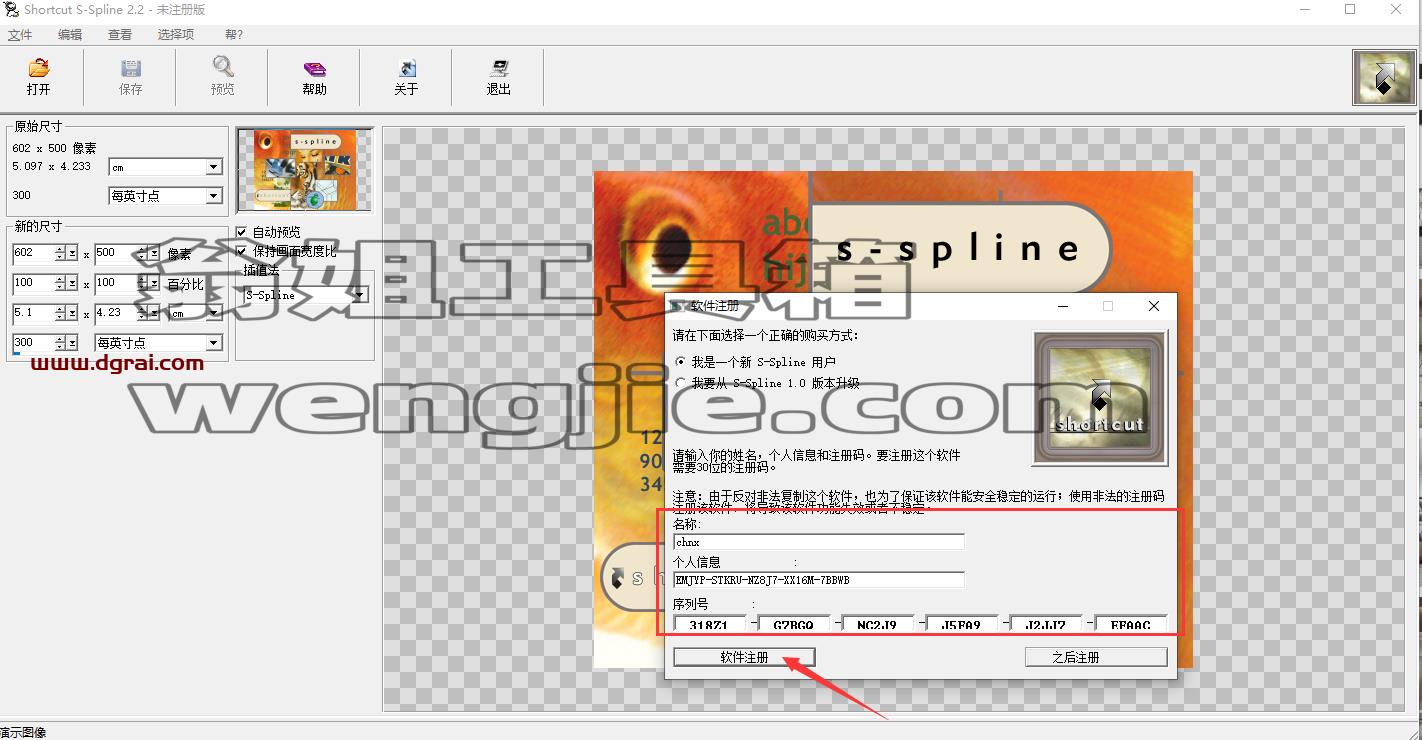Click the 插值法 group label
Screen dimensions: 1422x740
click(x=260, y=269)
